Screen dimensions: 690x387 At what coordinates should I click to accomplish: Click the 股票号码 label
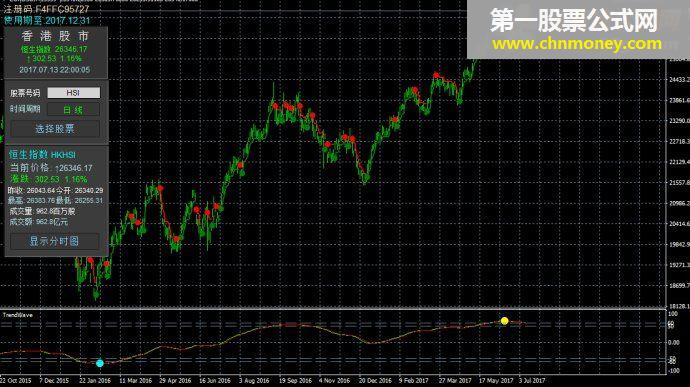[25, 93]
